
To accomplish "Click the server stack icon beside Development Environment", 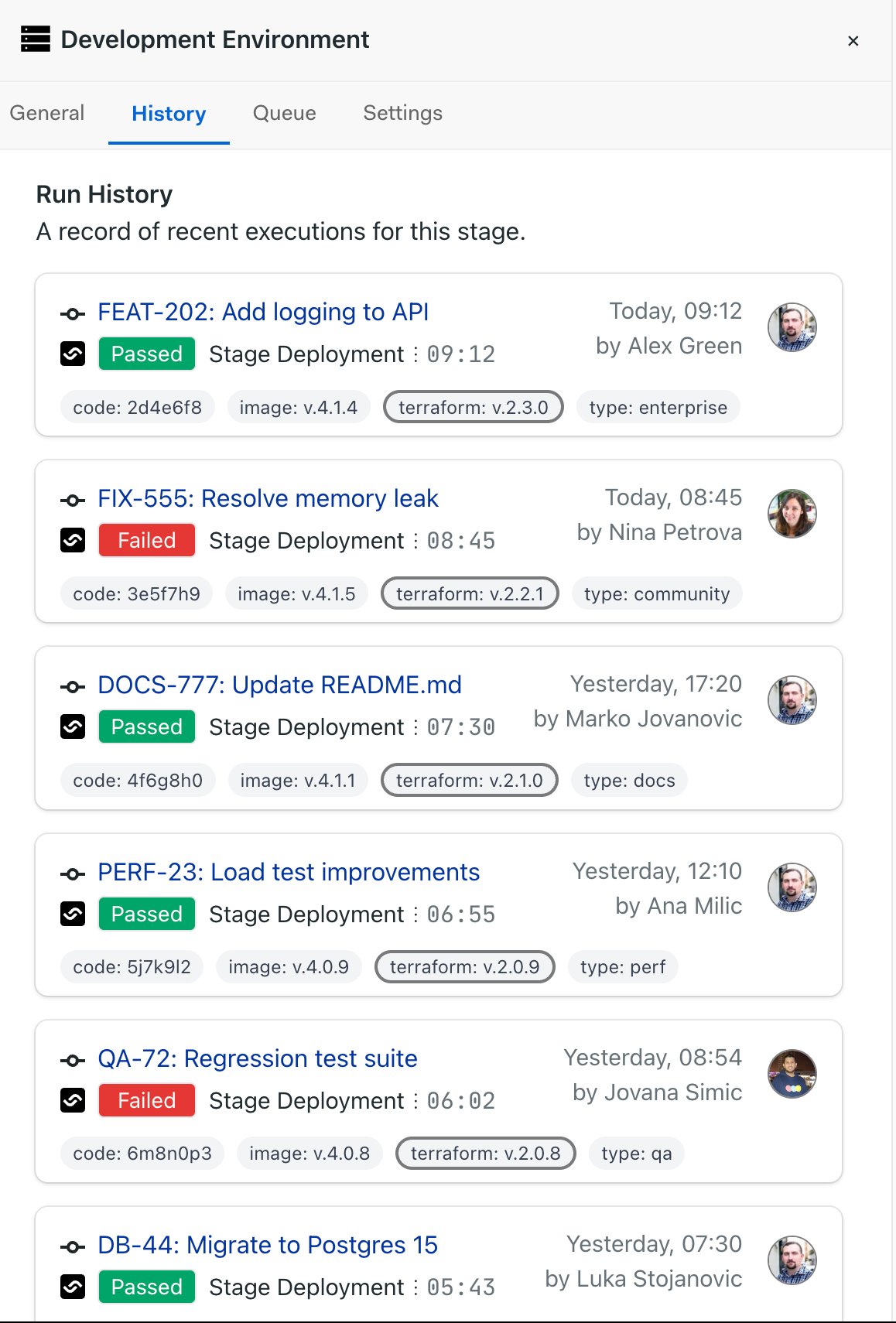I will [36, 39].
